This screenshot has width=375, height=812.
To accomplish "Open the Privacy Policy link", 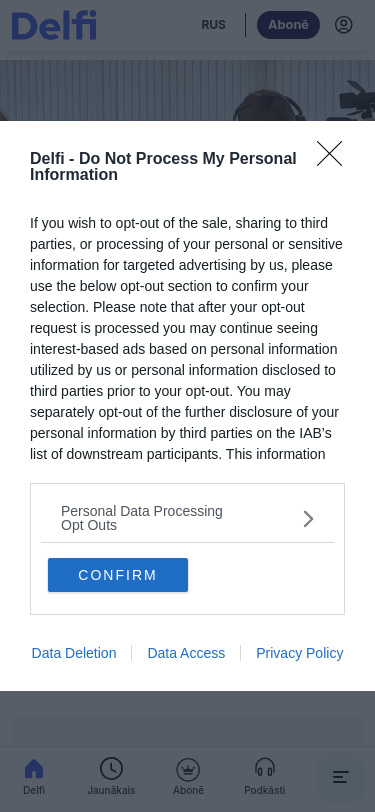I will (x=300, y=653).
